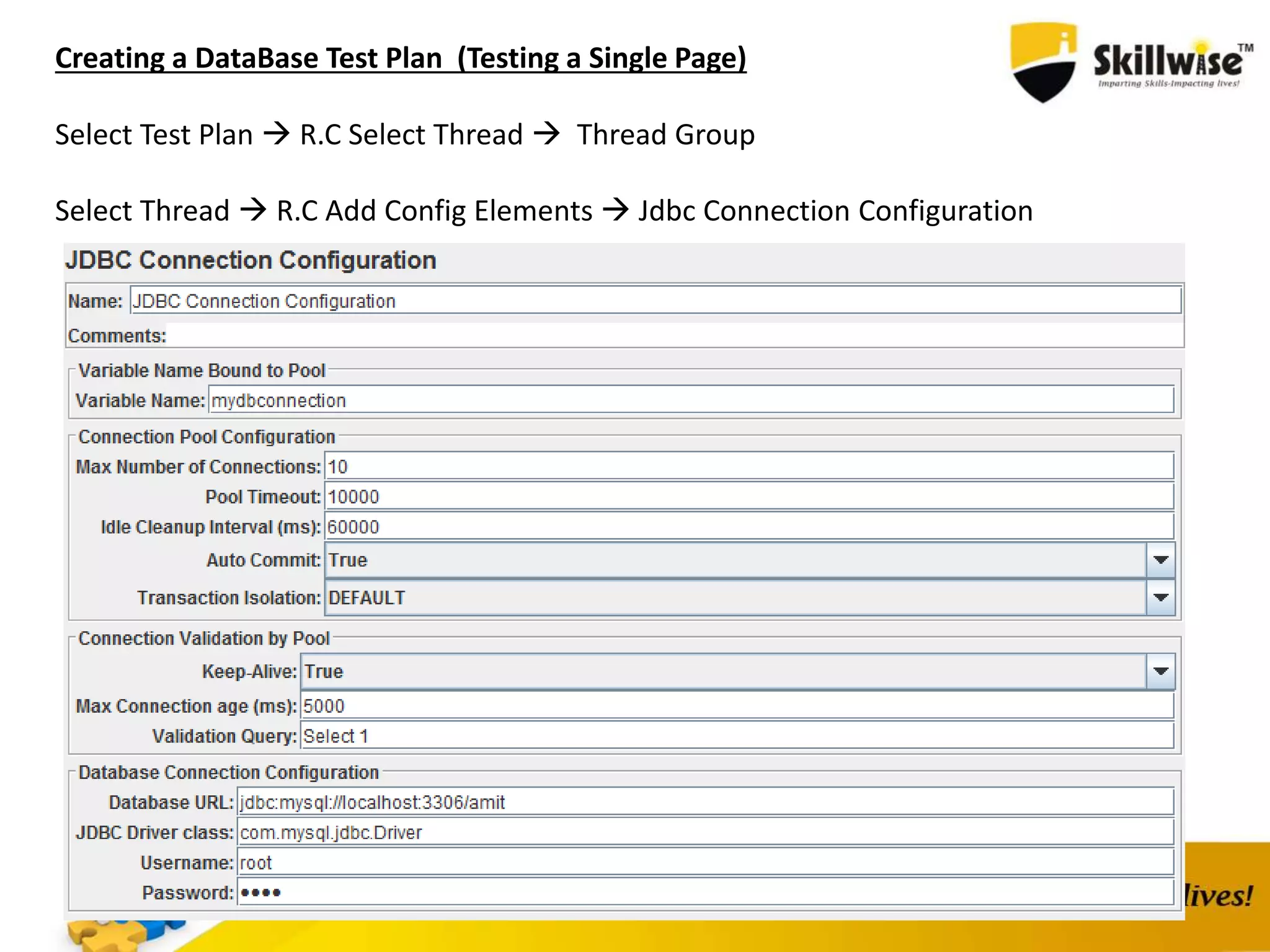Select the Keep-Alive combo box value True
1270x952 pixels.
click(724, 672)
